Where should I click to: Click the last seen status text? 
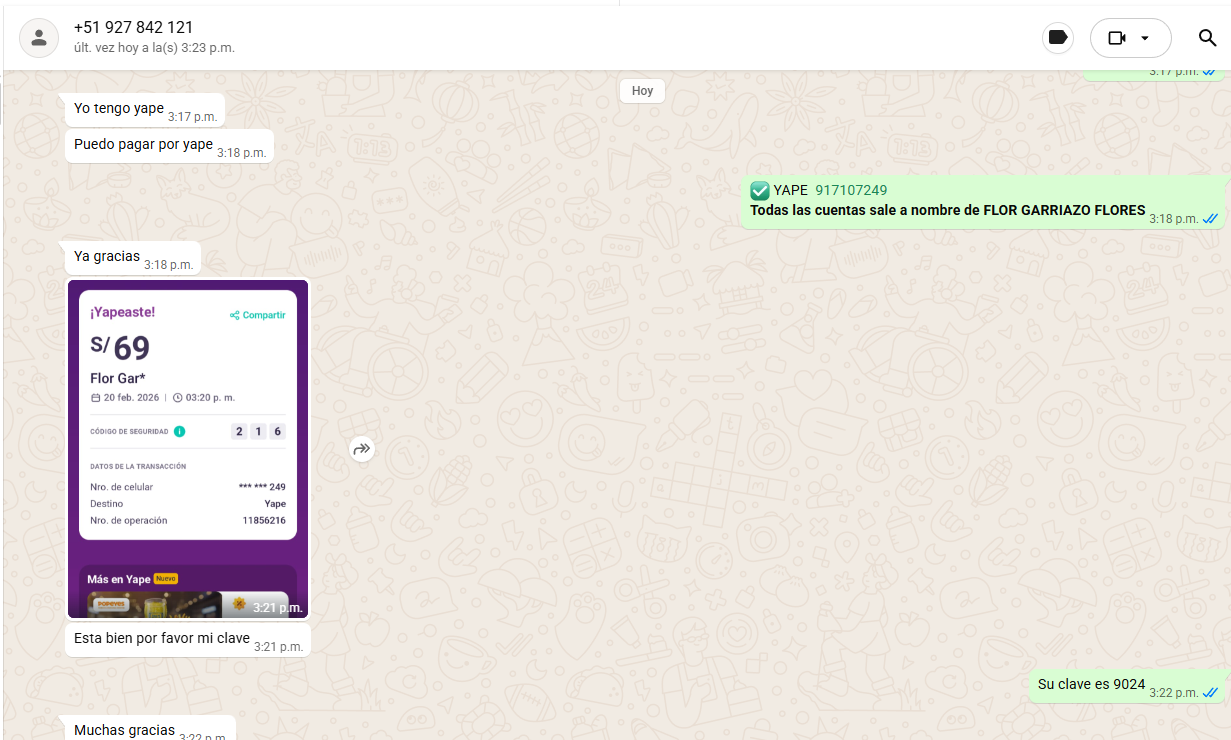click(x=154, y=48)
